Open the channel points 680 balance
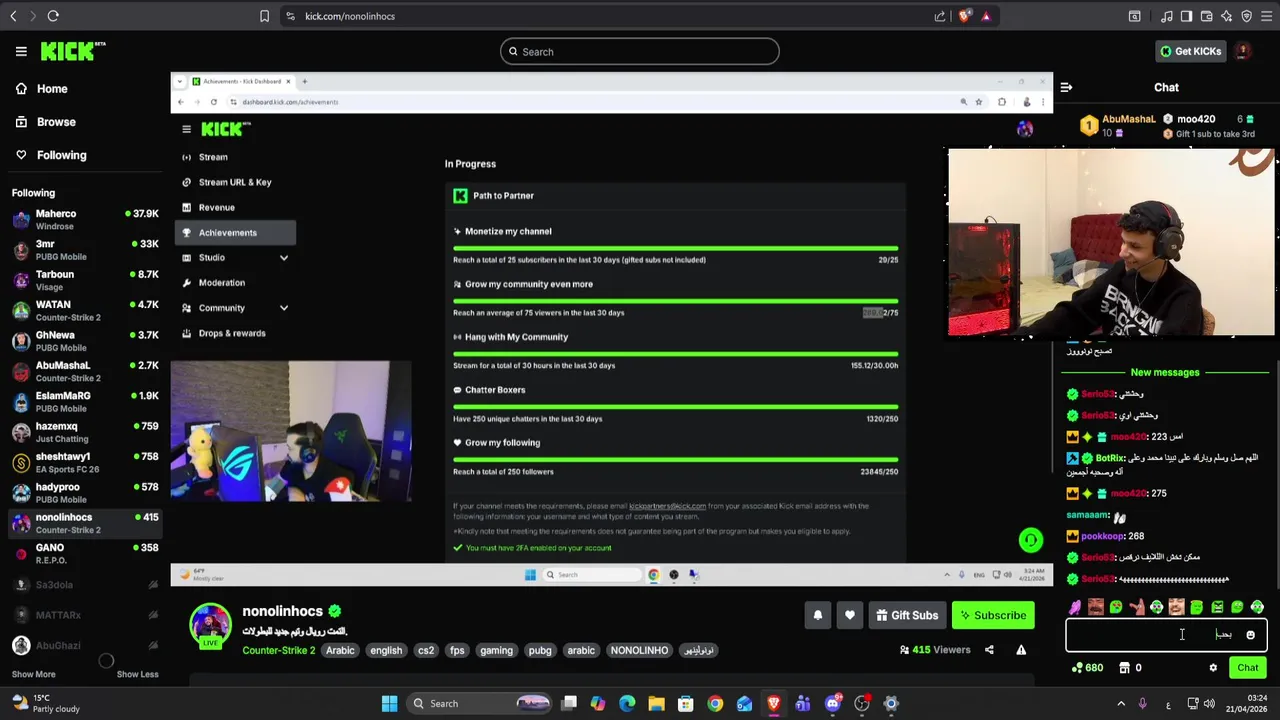Viewport: 1280px width, 720px height. point(1087,668)
